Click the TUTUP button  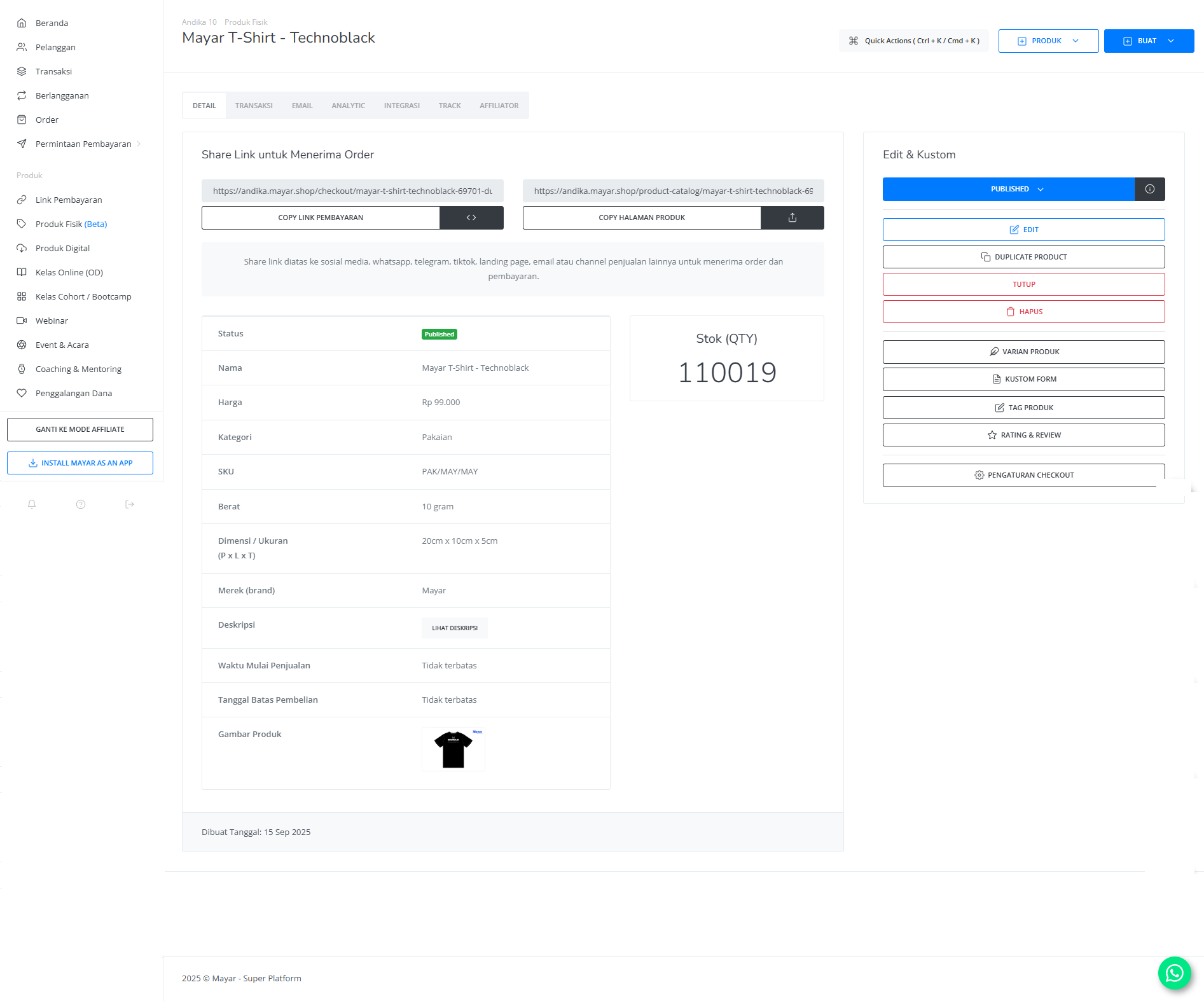point(1023,284)
